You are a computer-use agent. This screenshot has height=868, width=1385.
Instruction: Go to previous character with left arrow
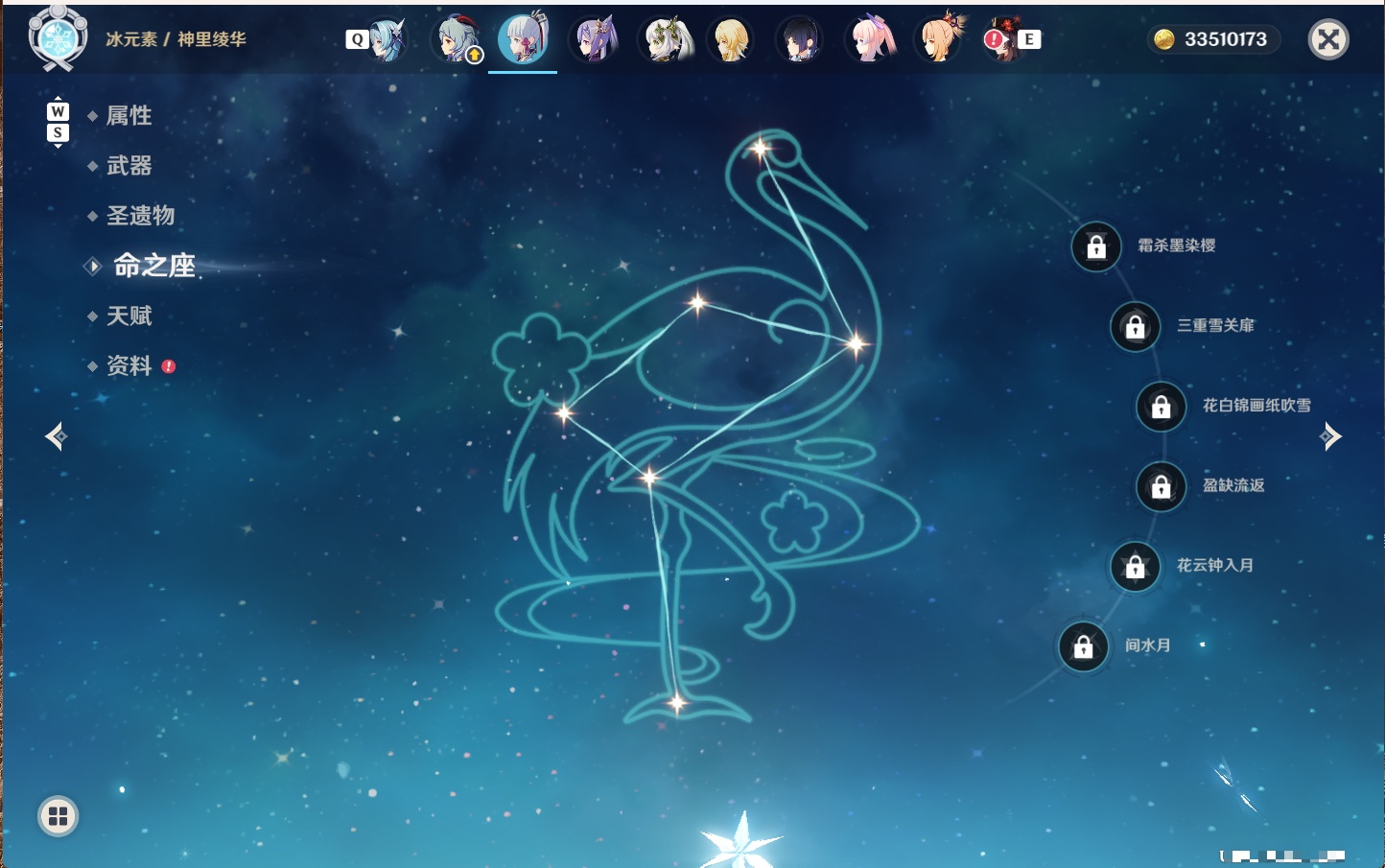(56, 436)
